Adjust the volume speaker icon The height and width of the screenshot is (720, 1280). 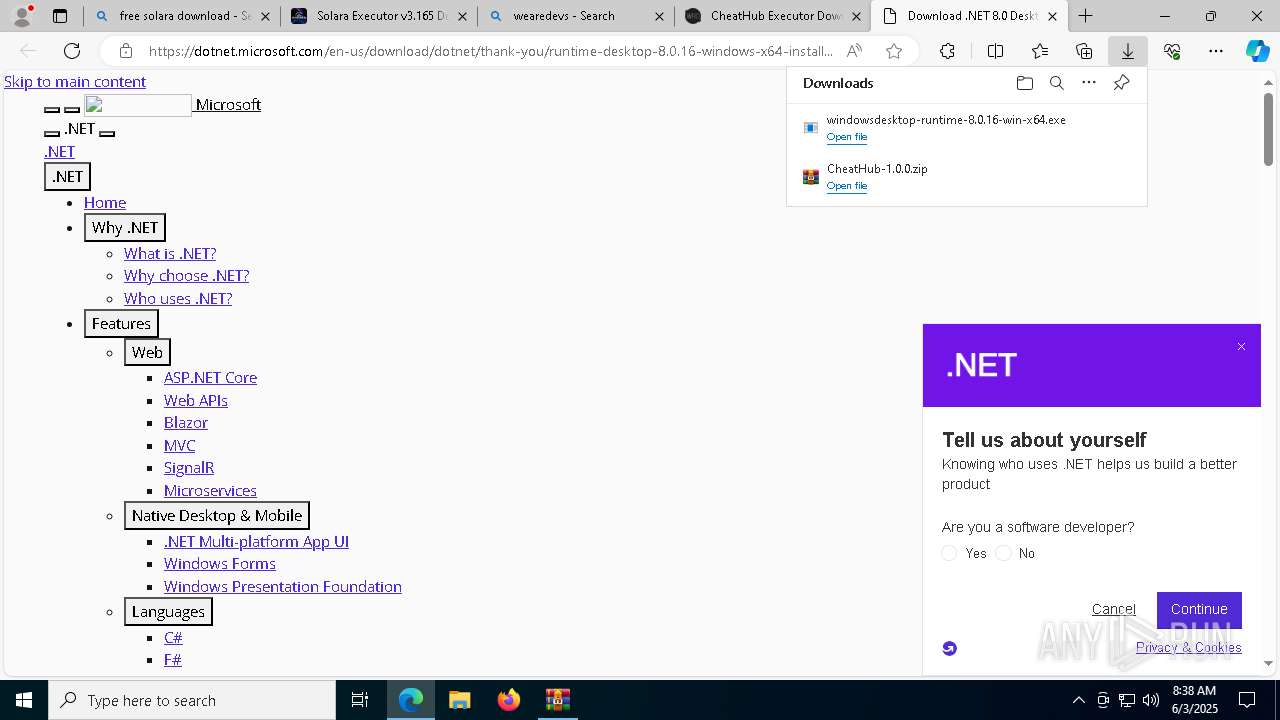coord(1151,700)
